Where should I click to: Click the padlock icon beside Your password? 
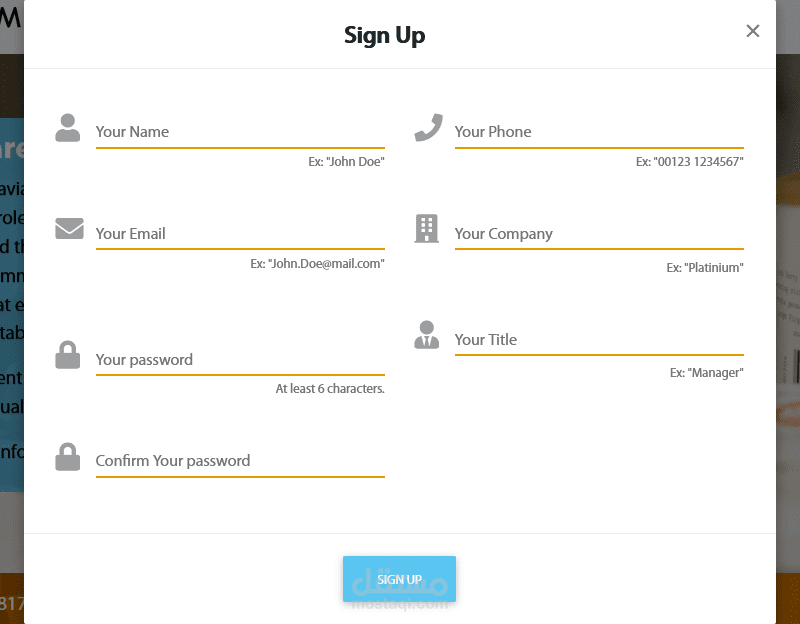[x=68, y=355]
